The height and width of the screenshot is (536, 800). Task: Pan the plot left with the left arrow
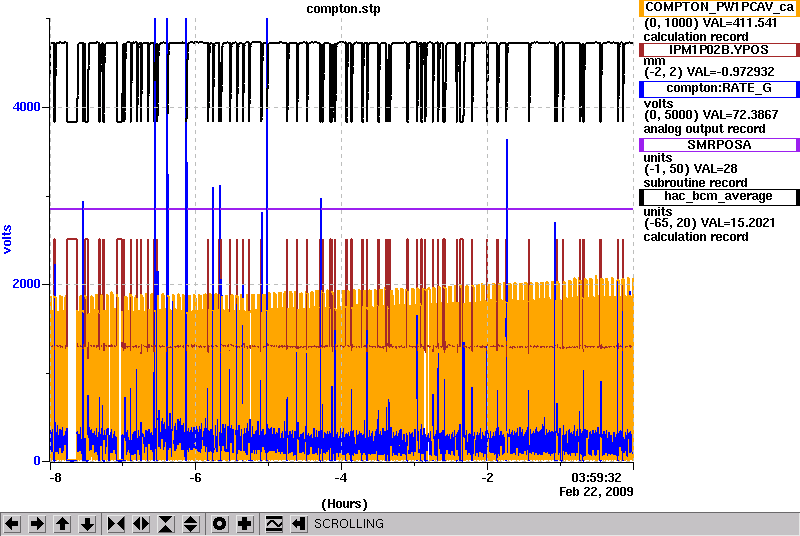[x=12, y=524]
